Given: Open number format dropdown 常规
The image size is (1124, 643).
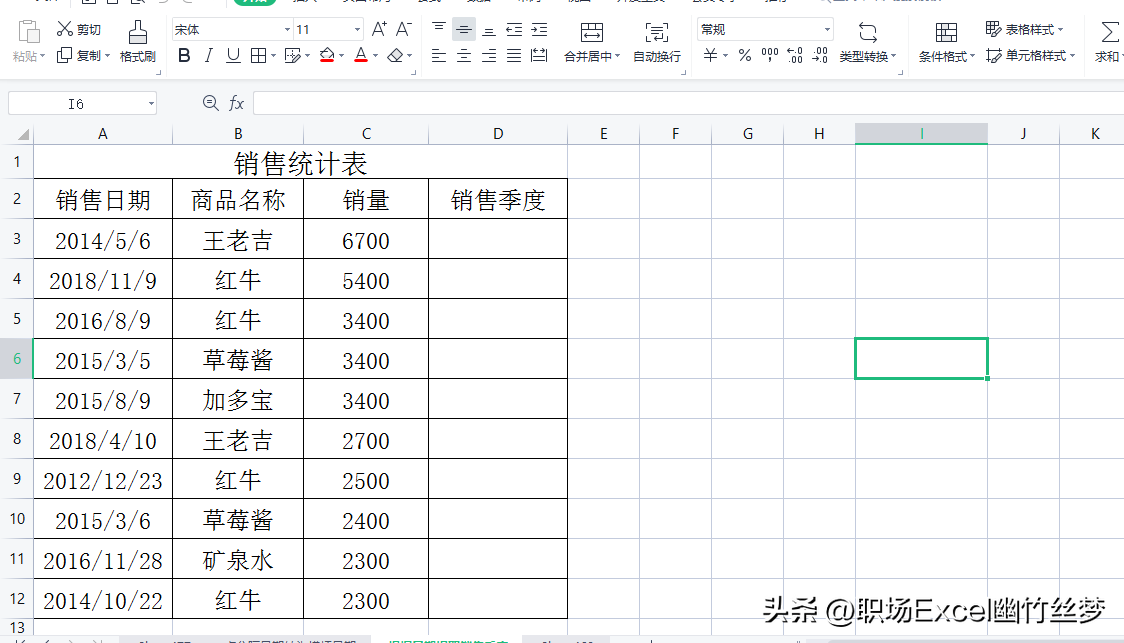Looking at the screenshot, I should click(x=827, y=29).
